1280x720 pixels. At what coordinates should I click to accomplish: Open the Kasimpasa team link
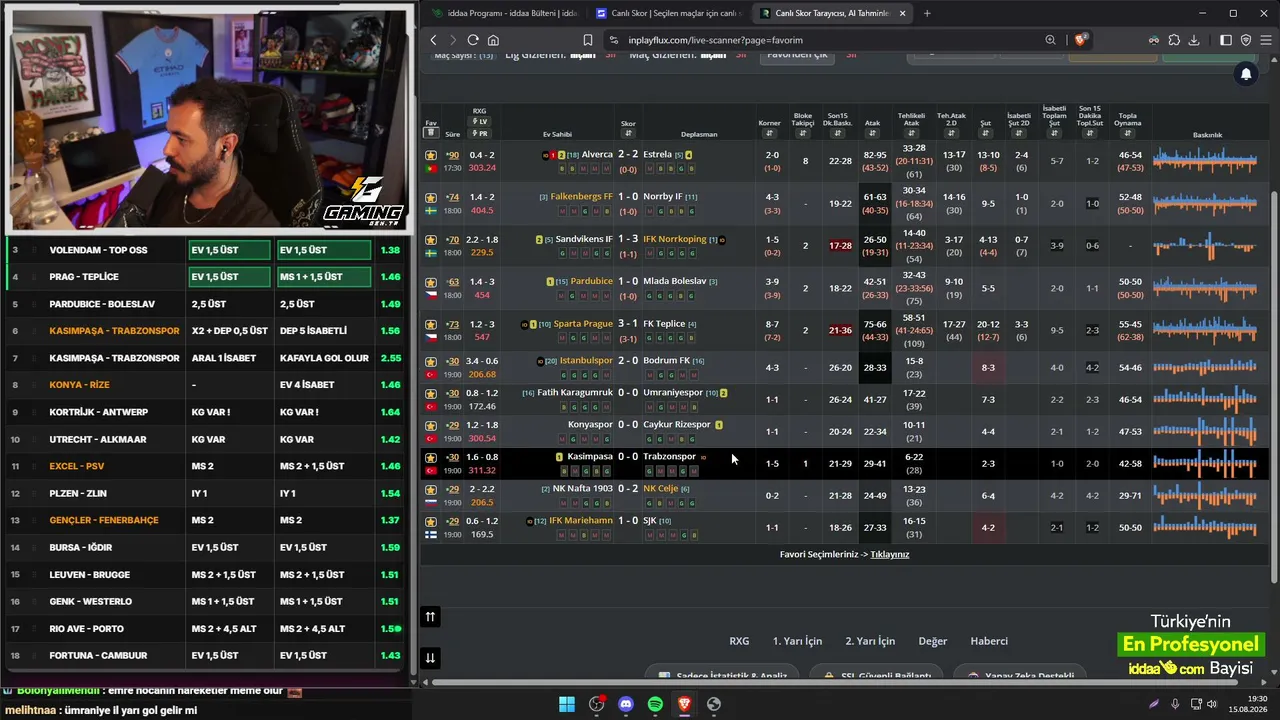click(589, 457)
